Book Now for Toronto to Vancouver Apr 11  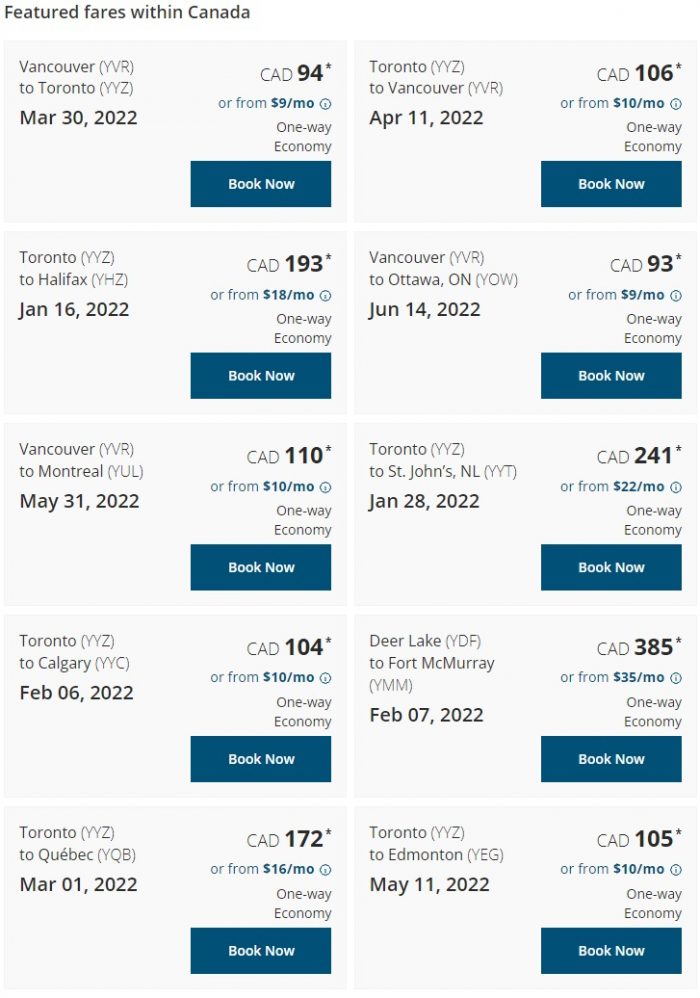(x=611, y=184)
